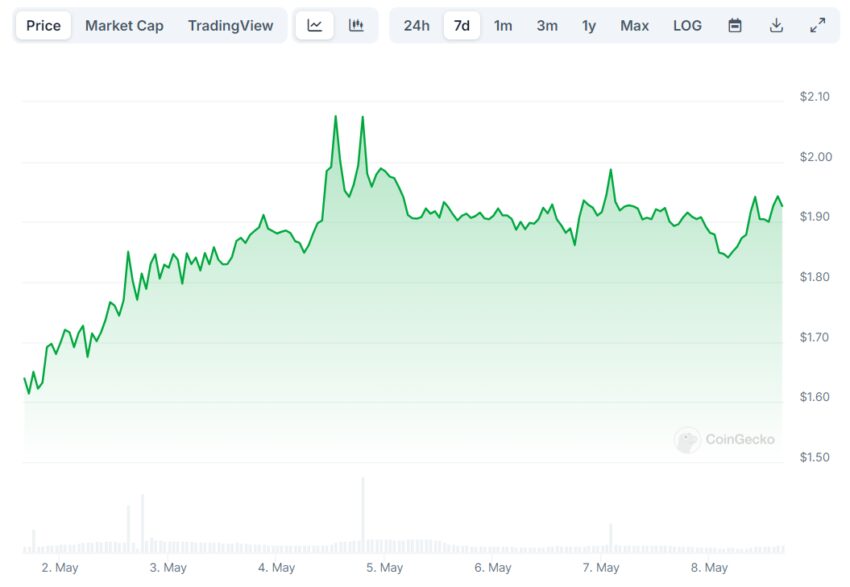850x587 pixels.
Task: Click the $2.00 price axis label
Action: click(815, 157)
